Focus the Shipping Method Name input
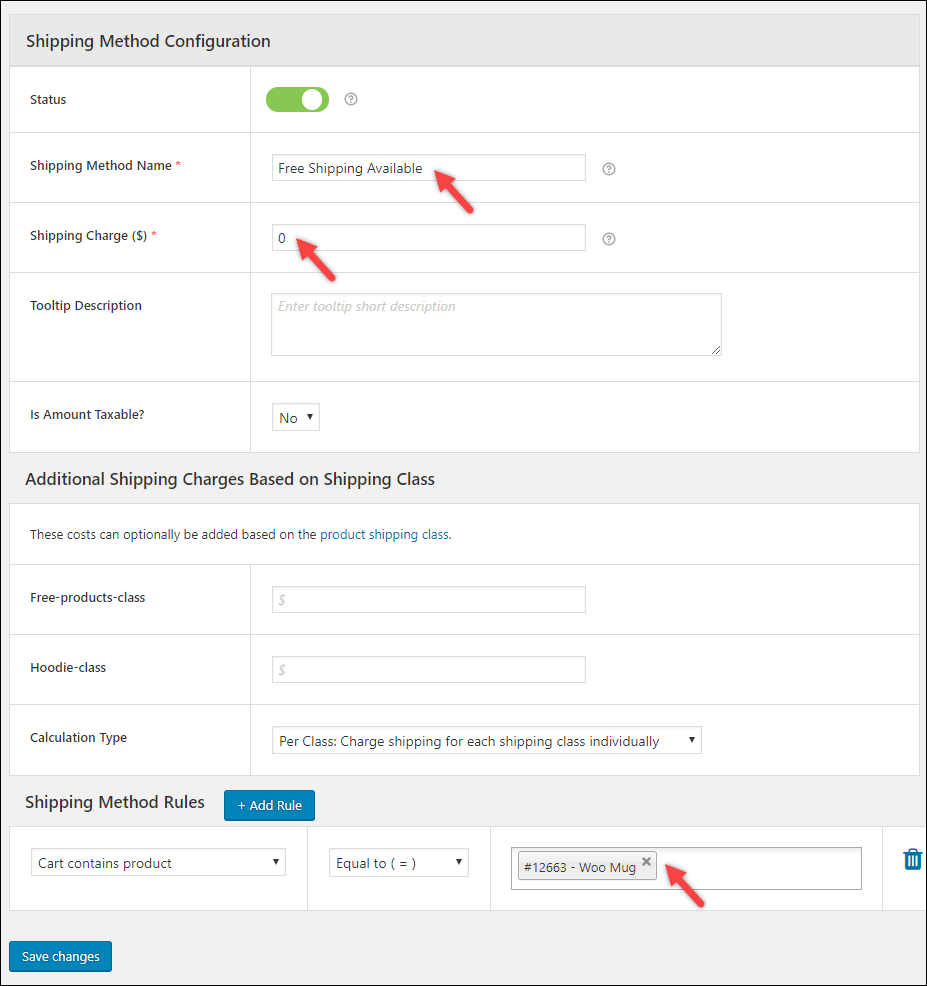The height and width of the screenshot is (986, 927). 428,168
